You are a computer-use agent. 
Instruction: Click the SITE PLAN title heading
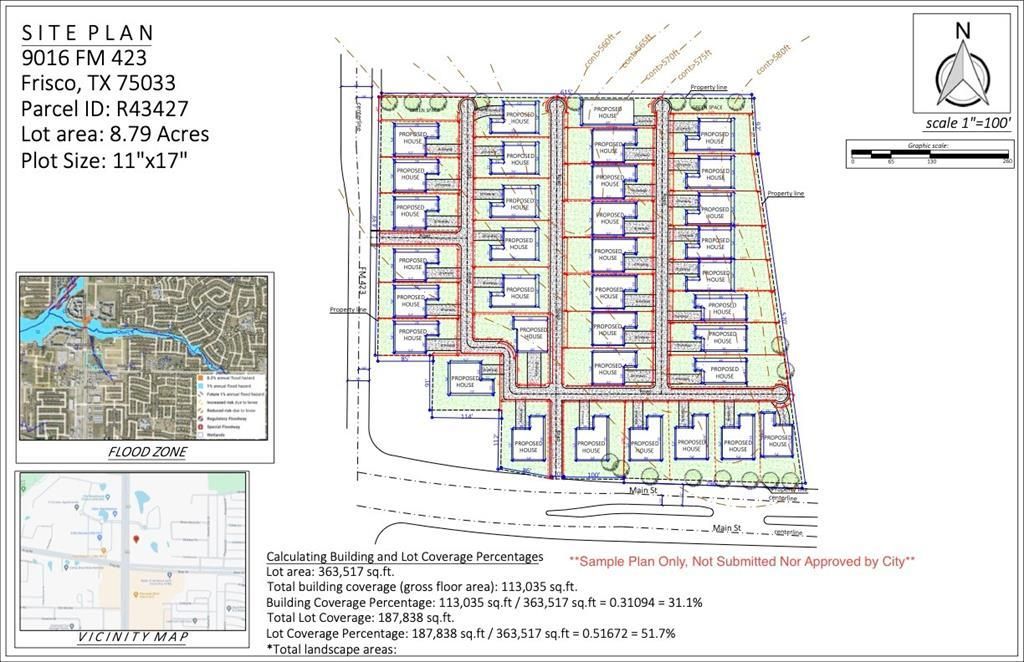click(x=87, y=33)
